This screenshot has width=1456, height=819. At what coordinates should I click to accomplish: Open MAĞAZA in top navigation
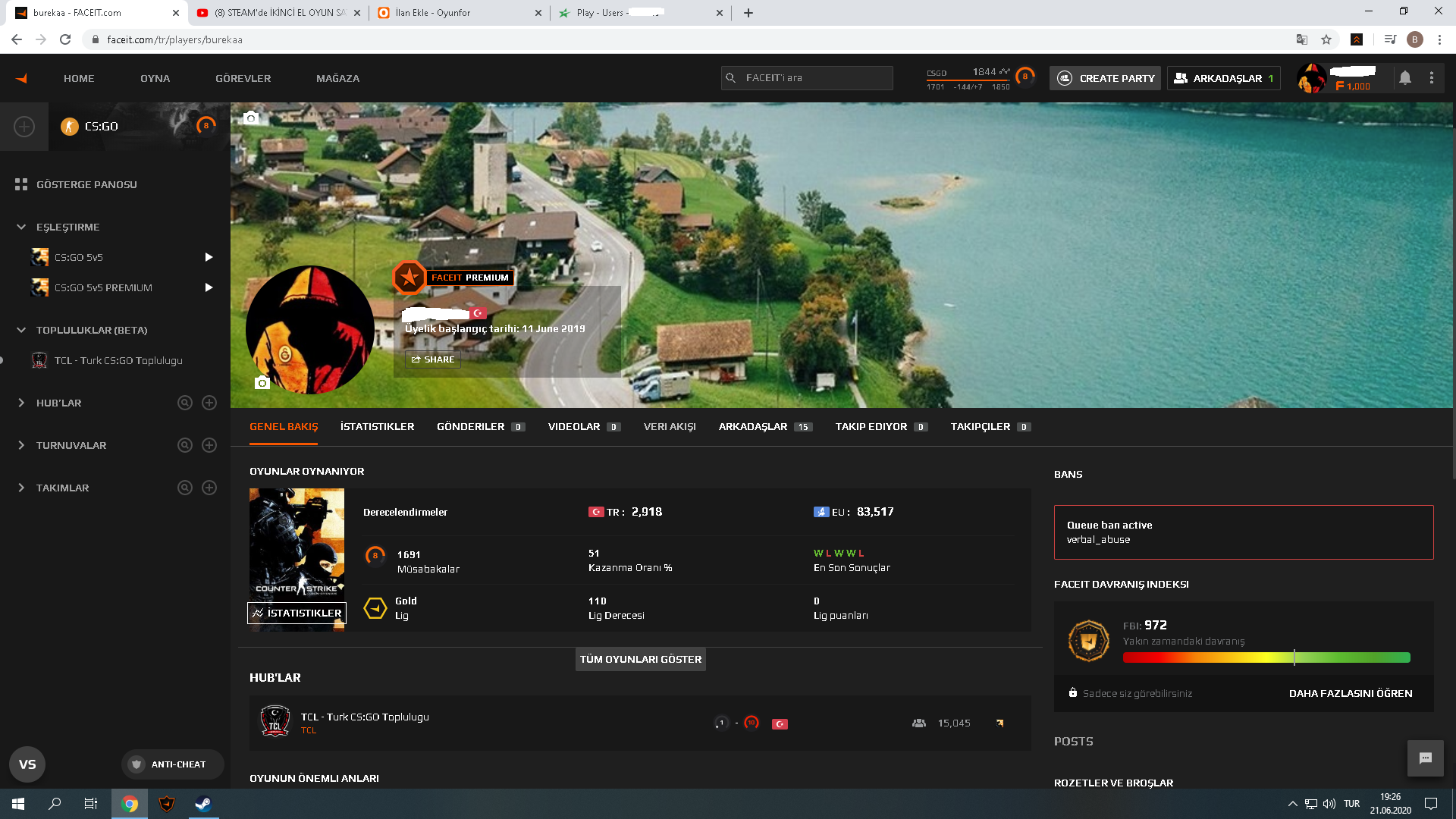[337, 78]
